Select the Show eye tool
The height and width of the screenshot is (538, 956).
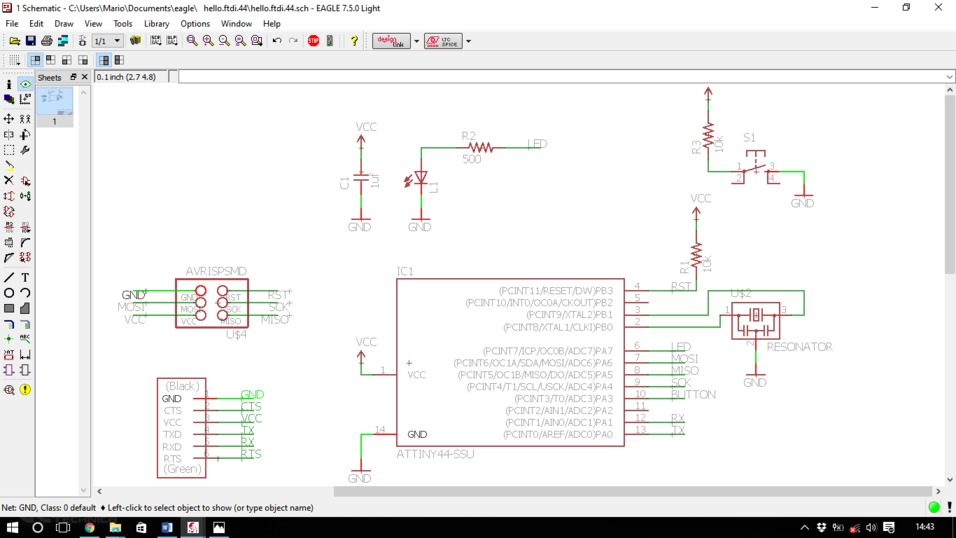coord(25,84)
